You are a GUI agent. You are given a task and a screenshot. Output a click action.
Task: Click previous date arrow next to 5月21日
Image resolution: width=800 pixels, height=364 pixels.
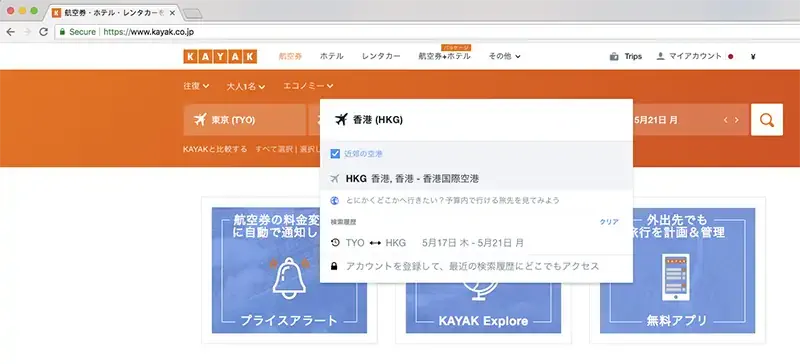pyautogui.click(x=726, y=120)
